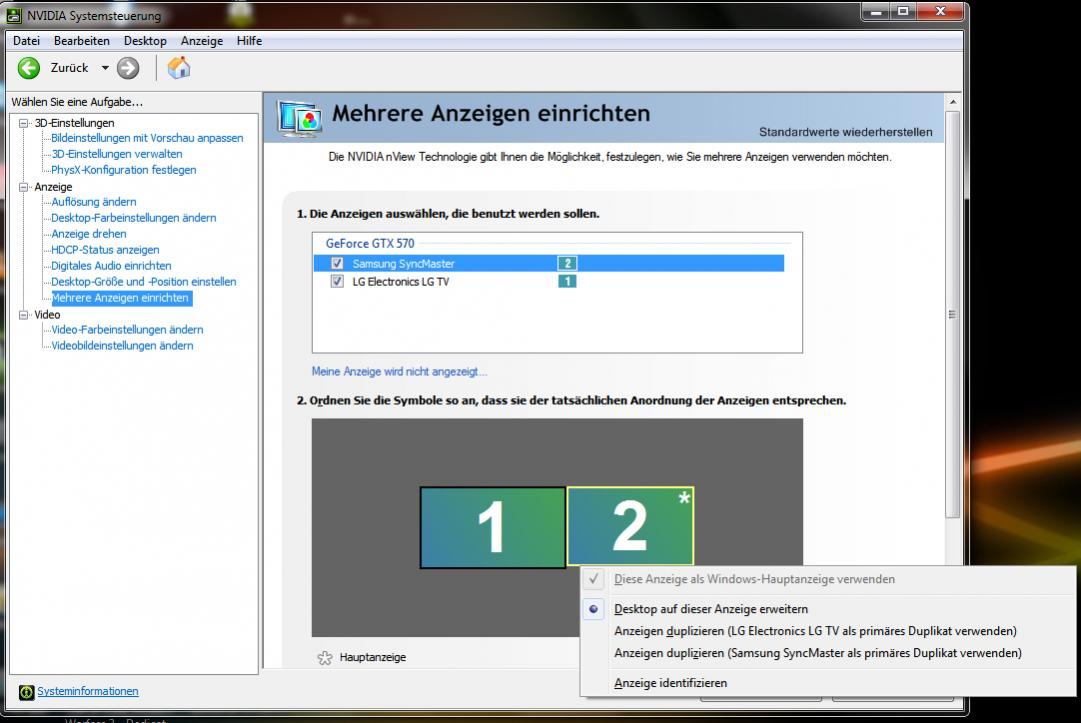The width and height of the screenshot is (1081, 723).
Task: Choose duplicate with LG TV as primary
Action: click(x=815, y=631)
